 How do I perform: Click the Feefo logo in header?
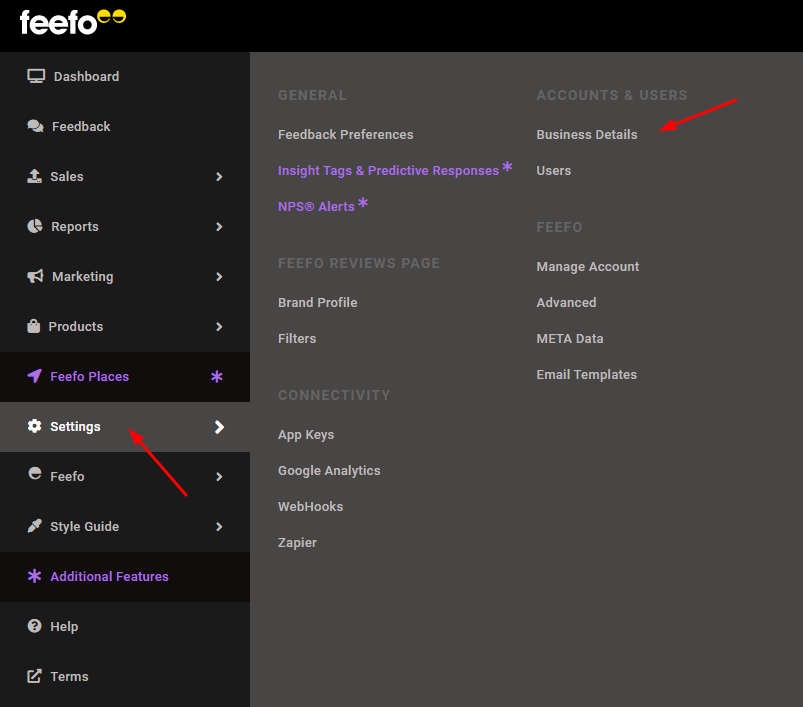(72, 21)
